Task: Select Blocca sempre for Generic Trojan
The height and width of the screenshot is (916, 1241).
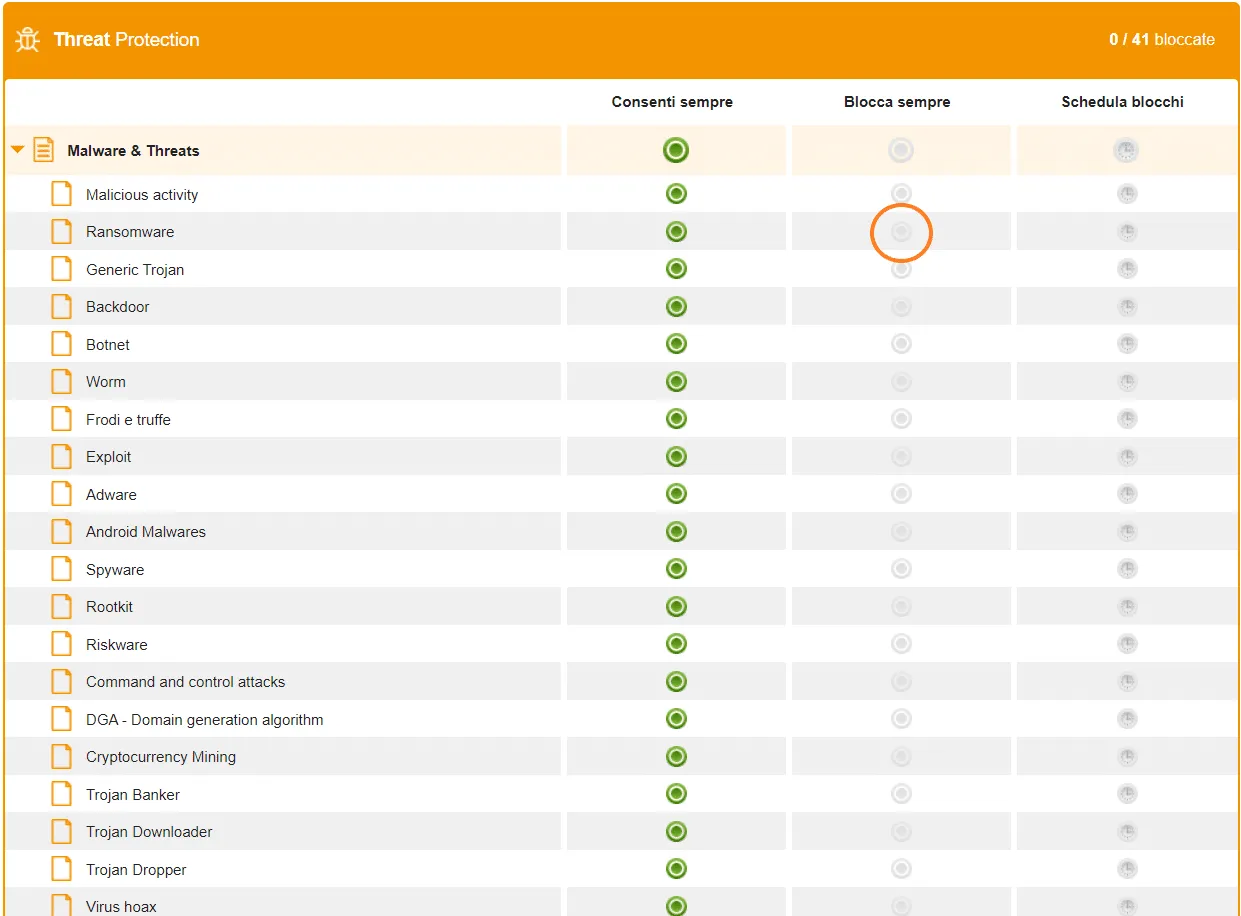Action: (x=901, y=269)
